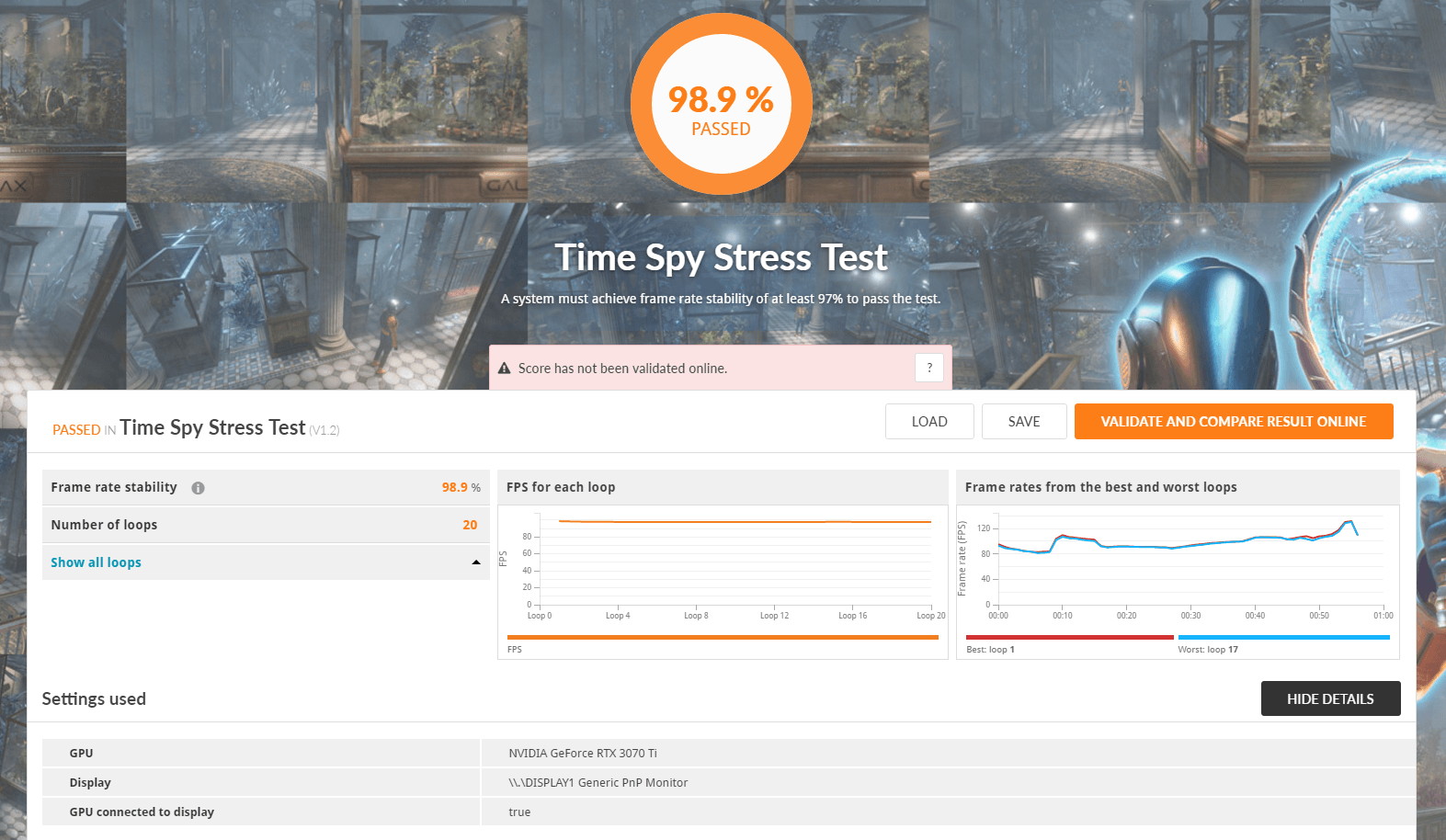Click the SAVE button
Viewport: 1446px width, 840px height.
1024,422
